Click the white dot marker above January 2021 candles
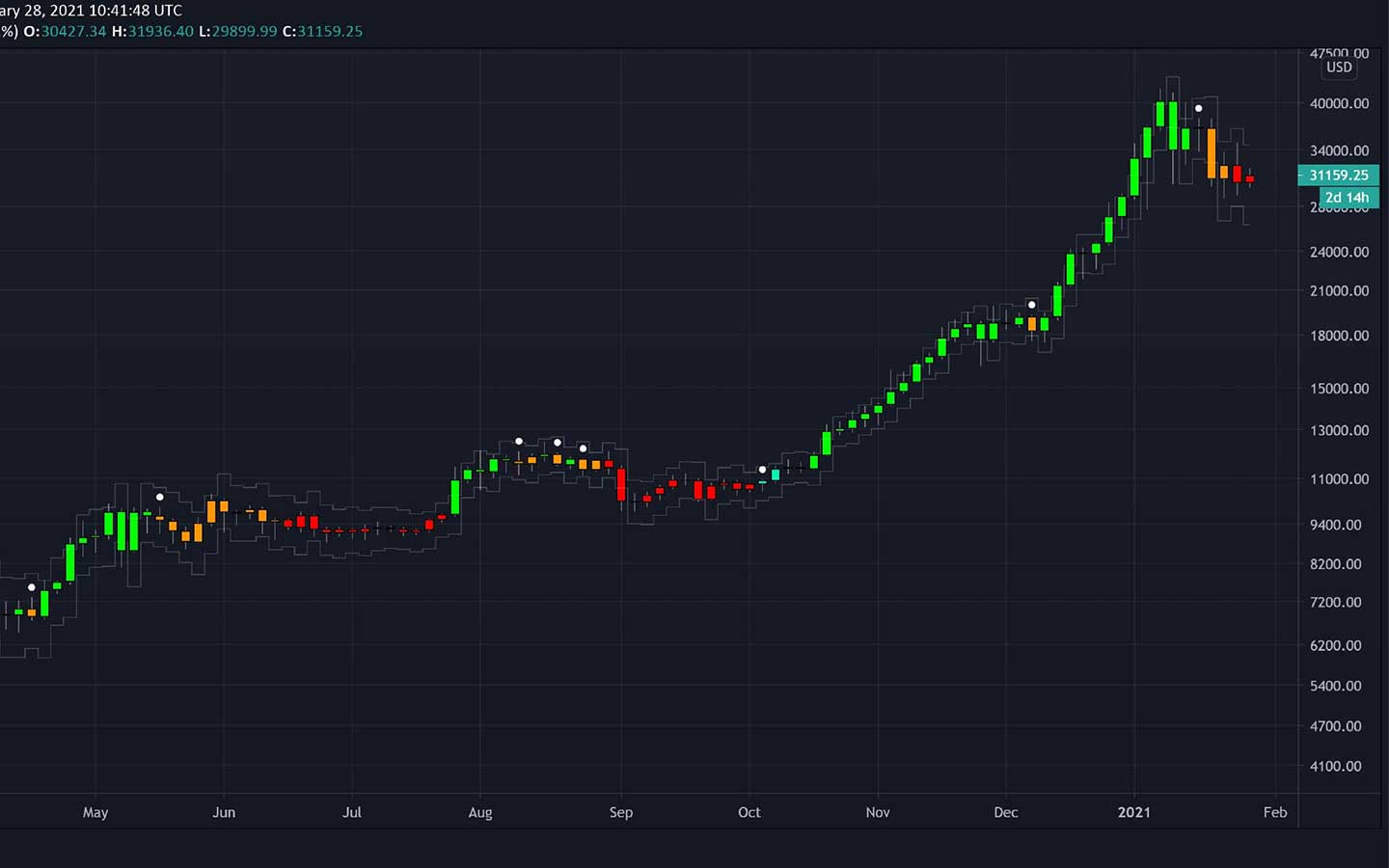 pos(1199,108)
